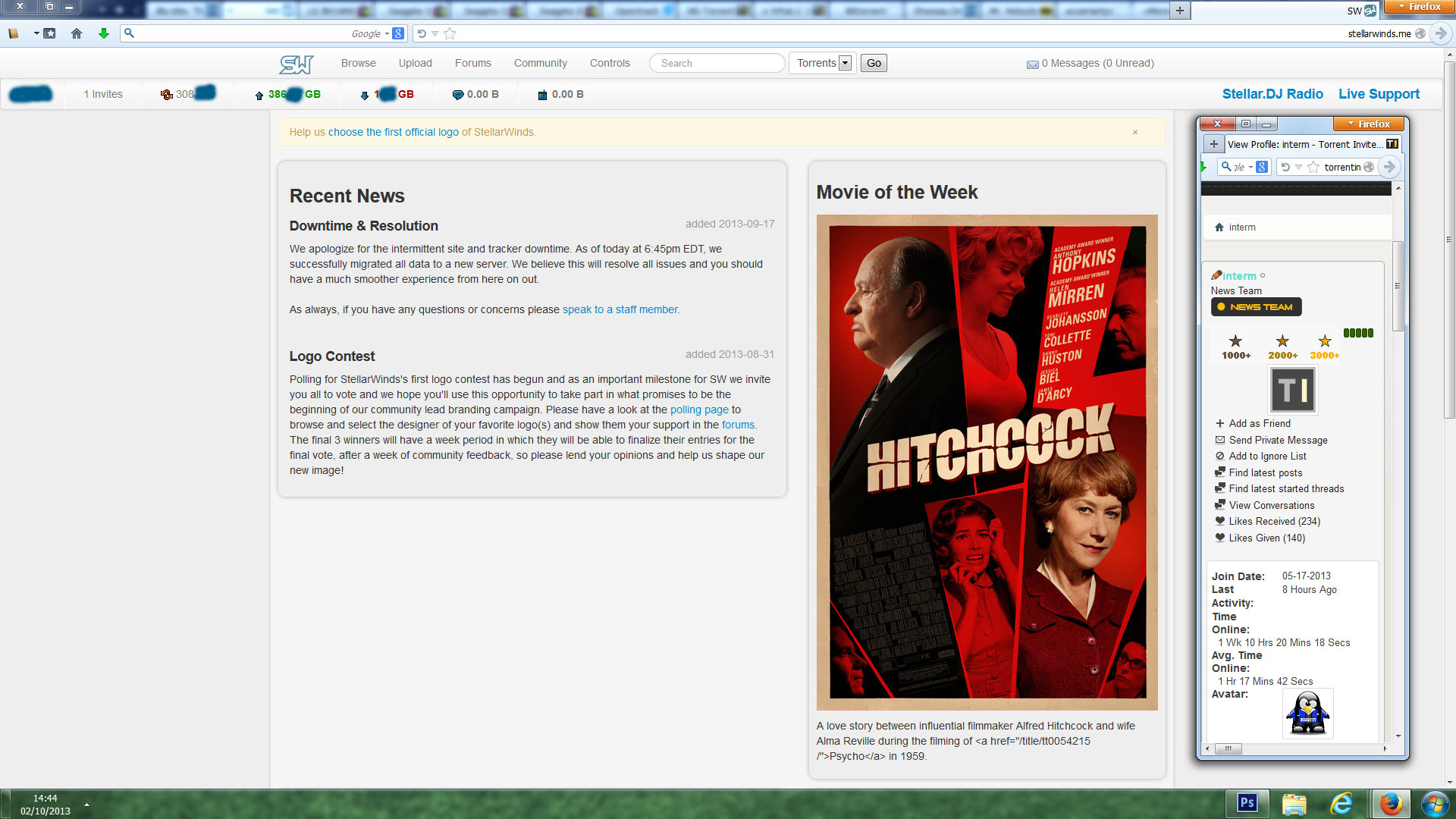Image resolution: width=1456 pixels, height=819 pixels.
Task: Open the StellarWinds SW logo home link
Action: pyautogui.click(x=296, y=64)
